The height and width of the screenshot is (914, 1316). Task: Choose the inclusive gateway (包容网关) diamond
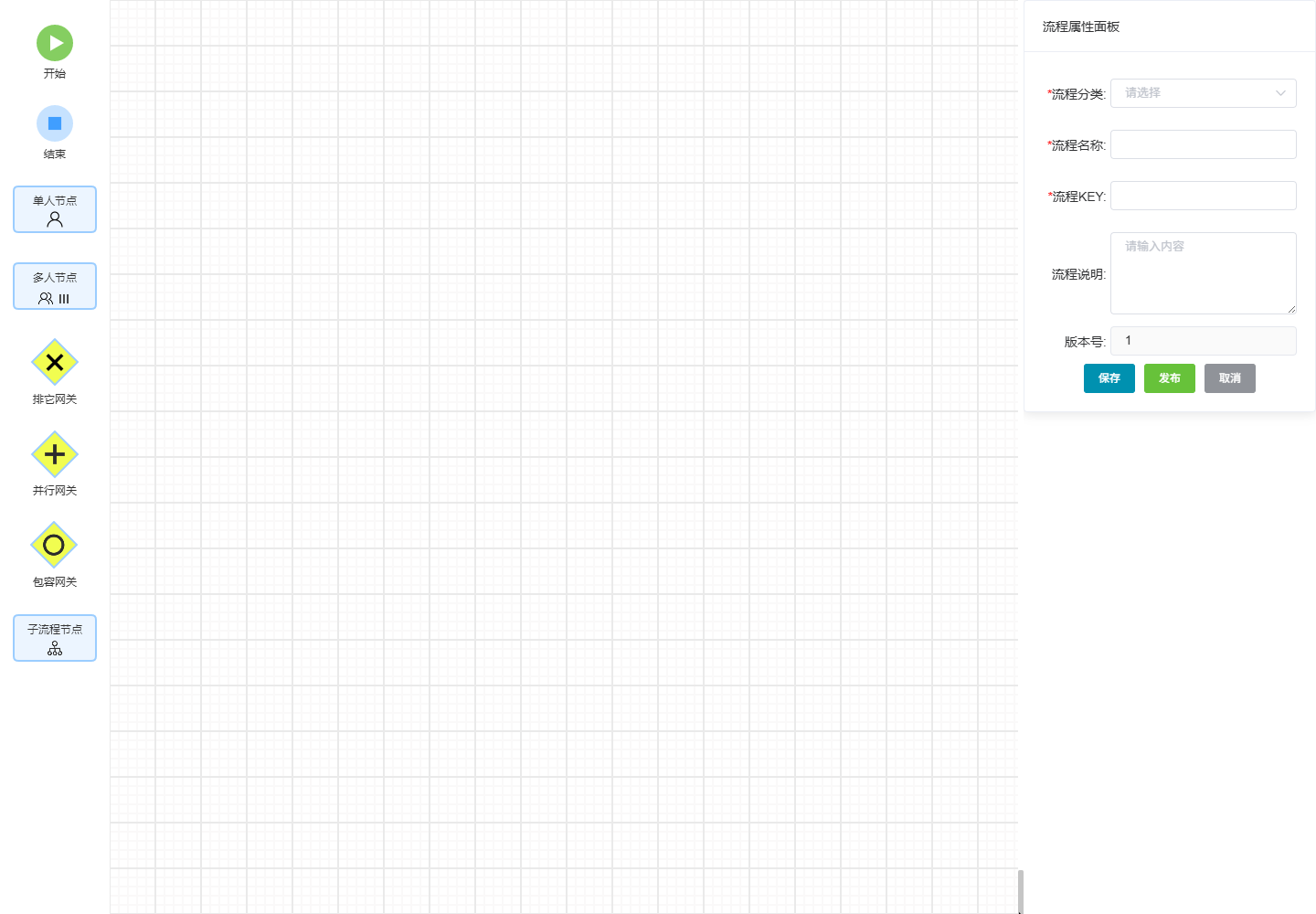[x=54, y=546]
